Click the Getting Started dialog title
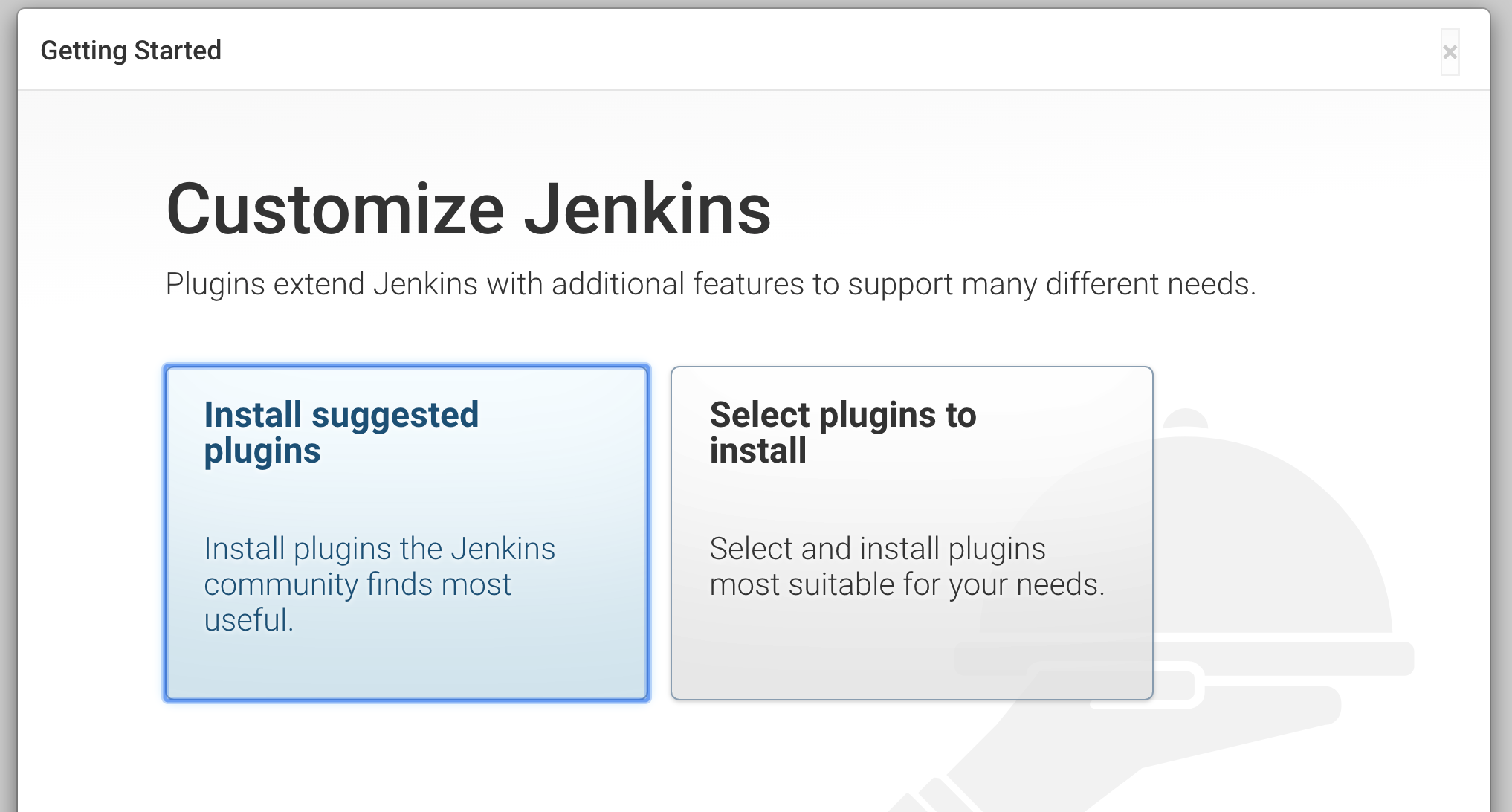Image resolution: width=1512 pixels, height=812 pixels. (x=131, y=51)
